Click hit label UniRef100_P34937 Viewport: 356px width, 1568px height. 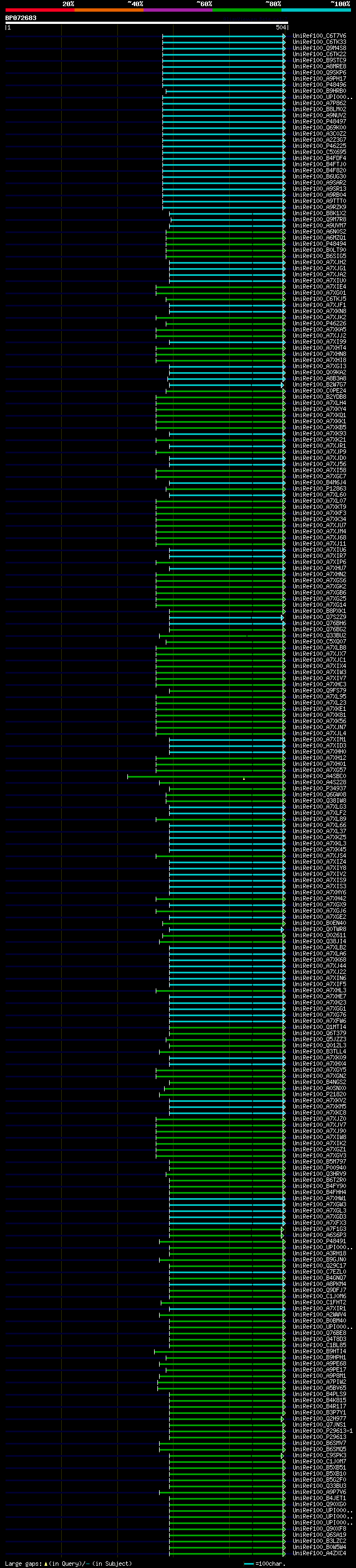coord(319,788)
